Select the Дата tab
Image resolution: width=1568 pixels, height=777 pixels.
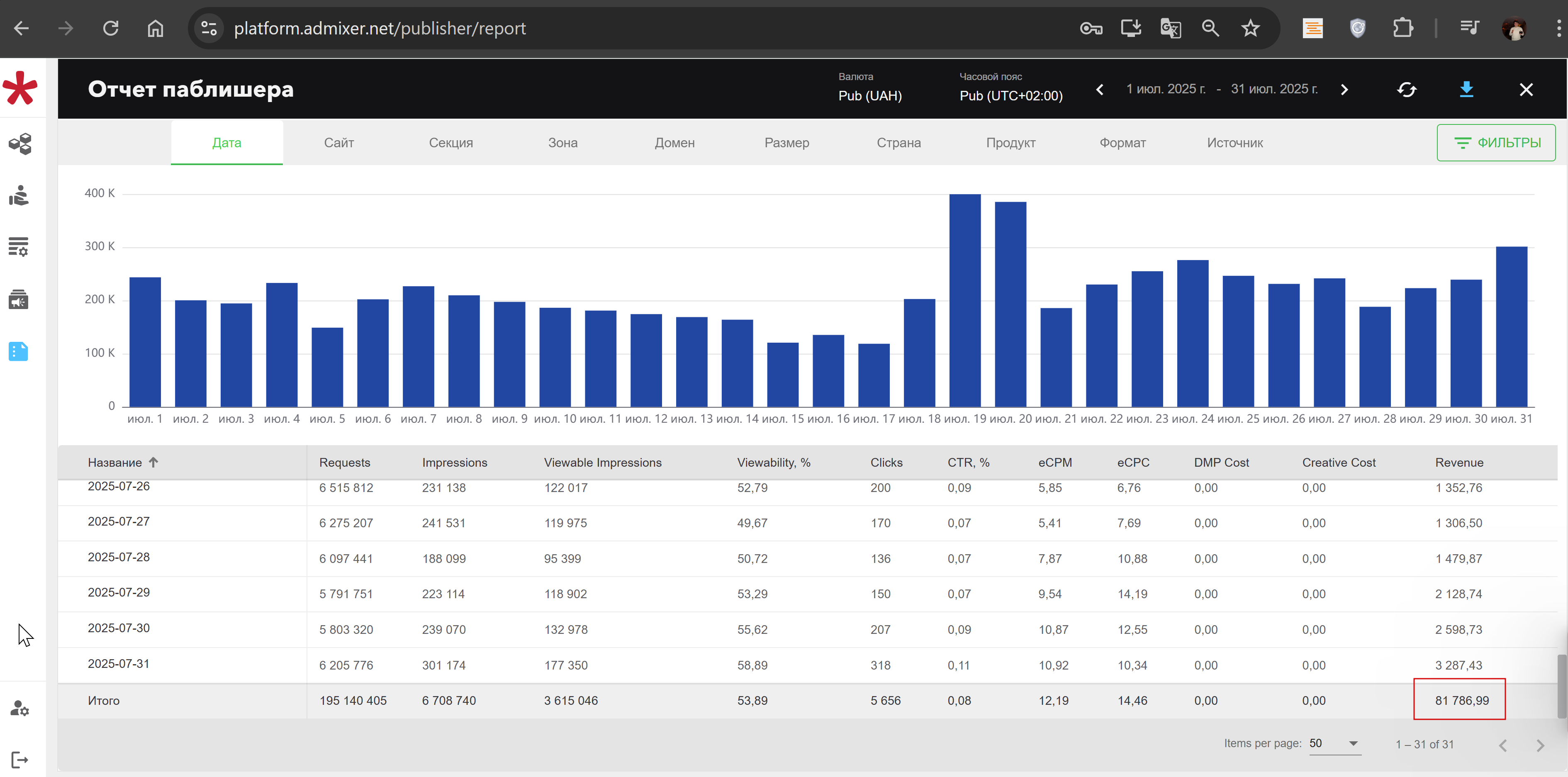226,142
